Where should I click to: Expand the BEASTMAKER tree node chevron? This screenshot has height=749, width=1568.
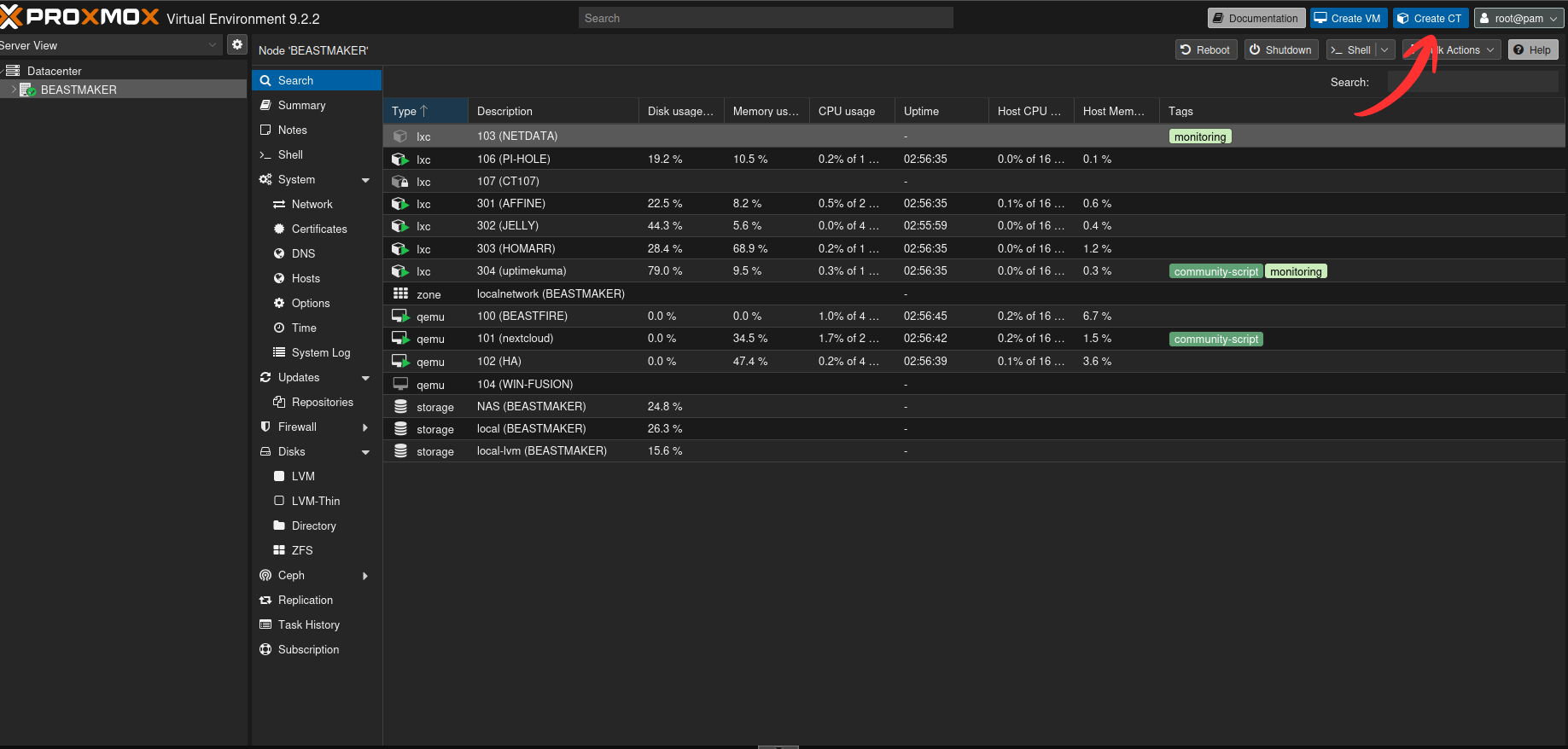coord(14,90)
